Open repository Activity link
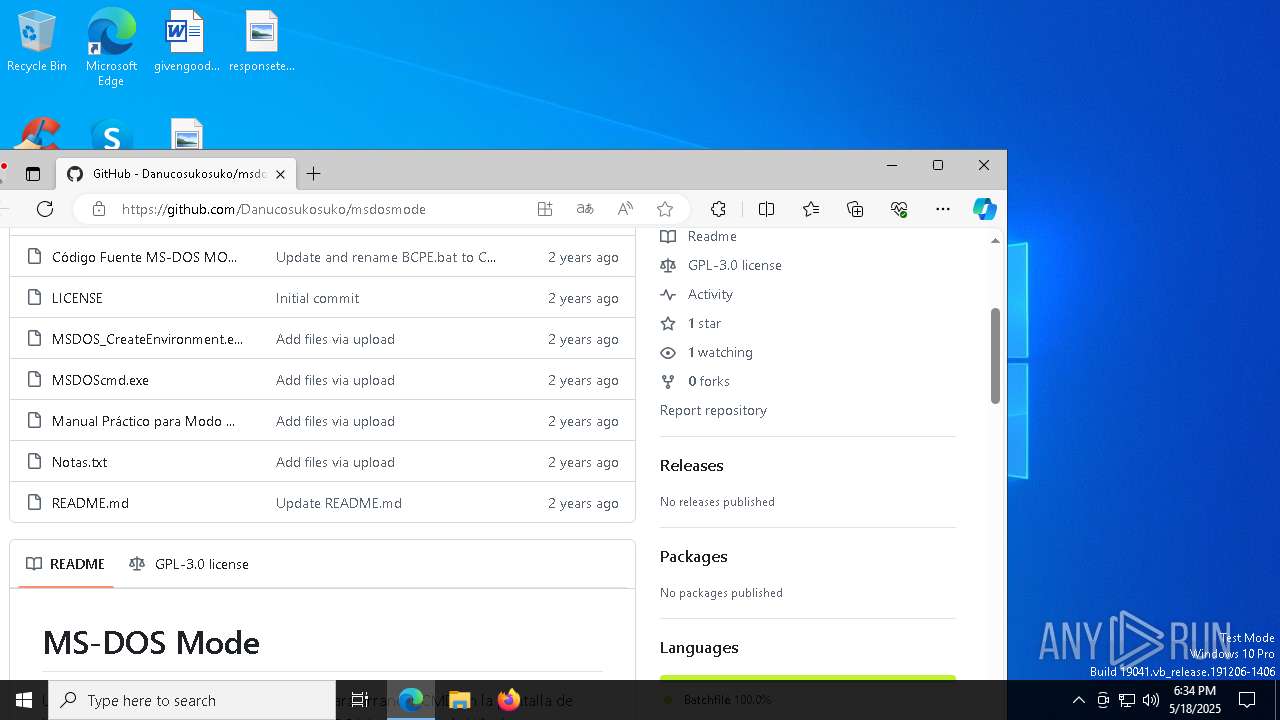The image size is (1280, 720). 697,294
